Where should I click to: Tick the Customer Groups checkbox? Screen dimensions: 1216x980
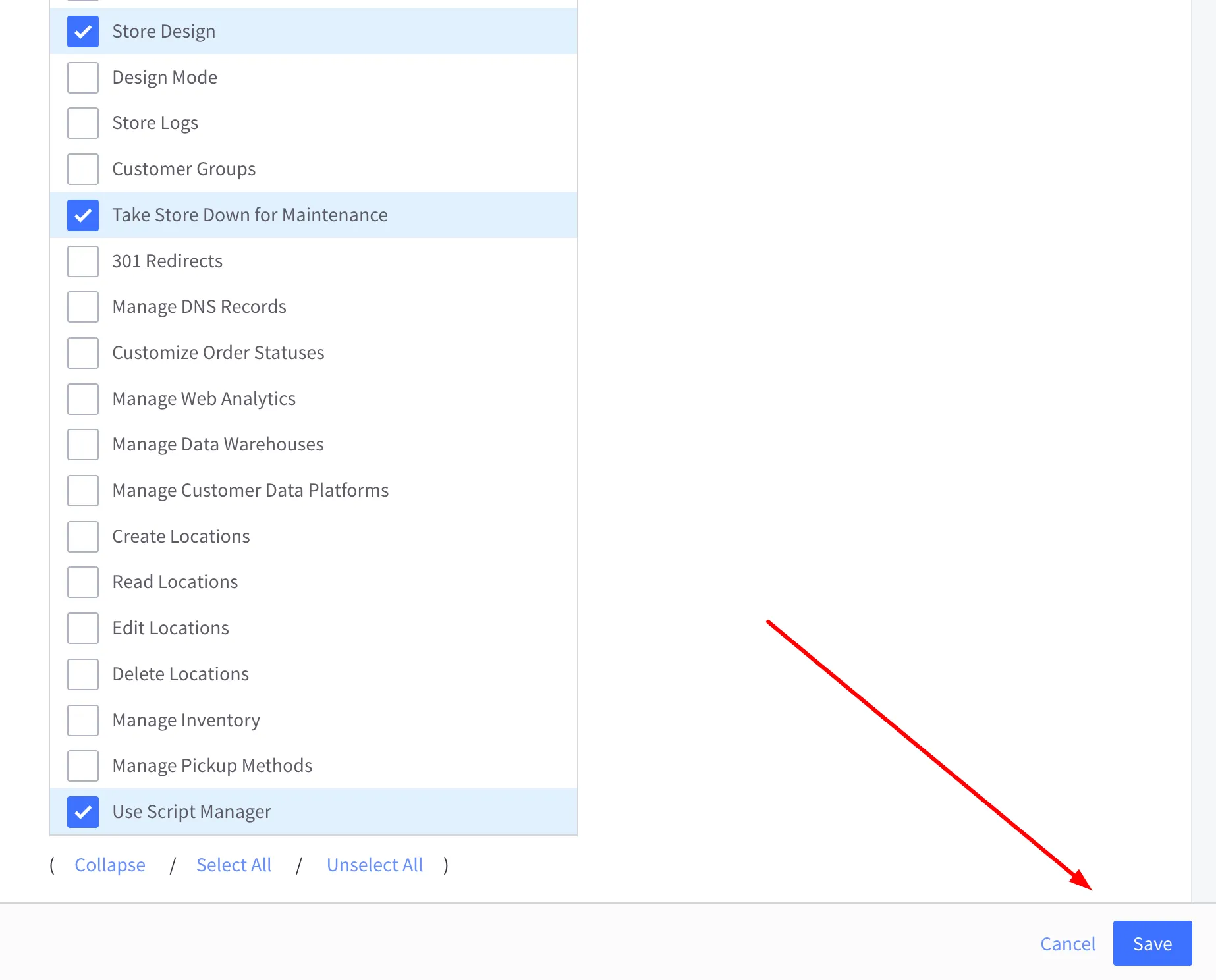tap(83, 169)
